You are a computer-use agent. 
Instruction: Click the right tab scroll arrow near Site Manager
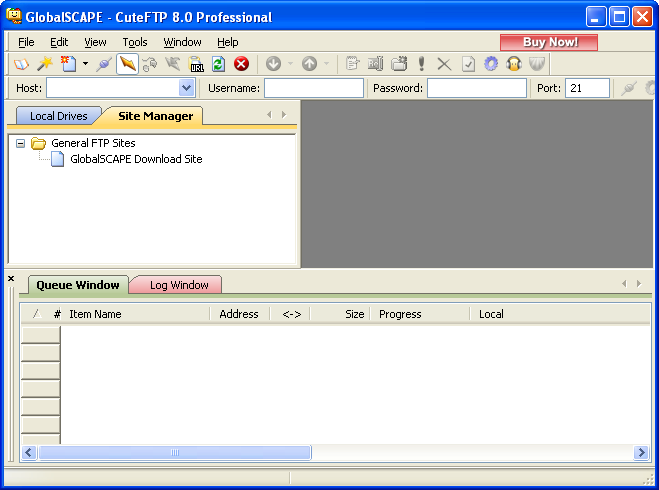tap(284, 115)
